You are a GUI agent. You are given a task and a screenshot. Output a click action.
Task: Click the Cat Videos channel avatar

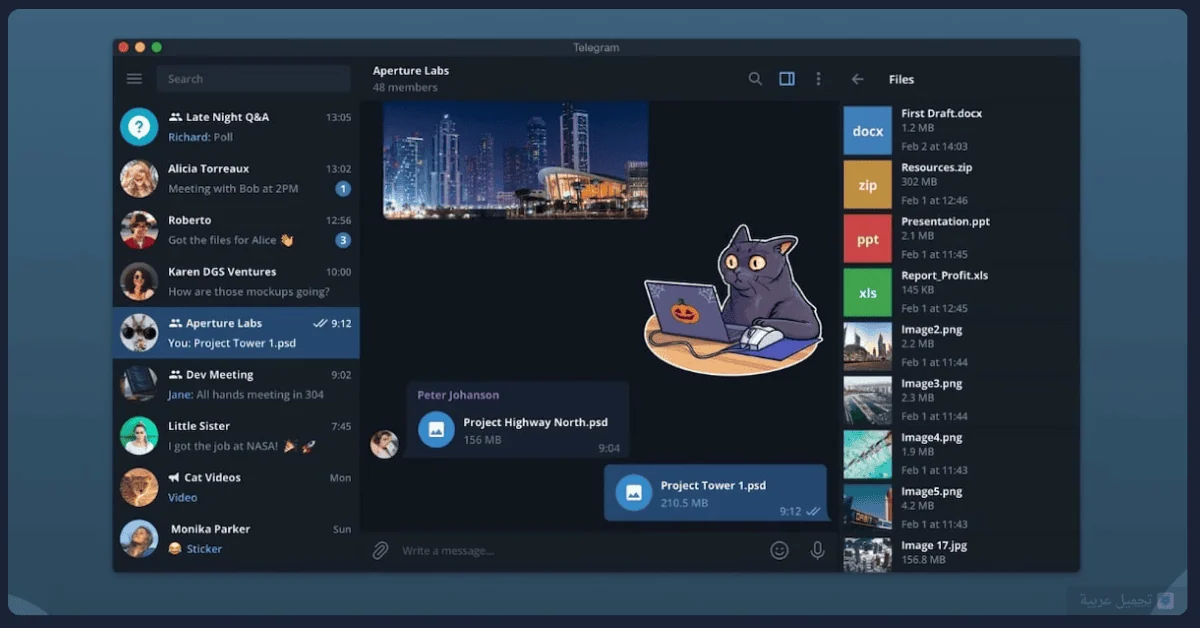tap(139, 487)
